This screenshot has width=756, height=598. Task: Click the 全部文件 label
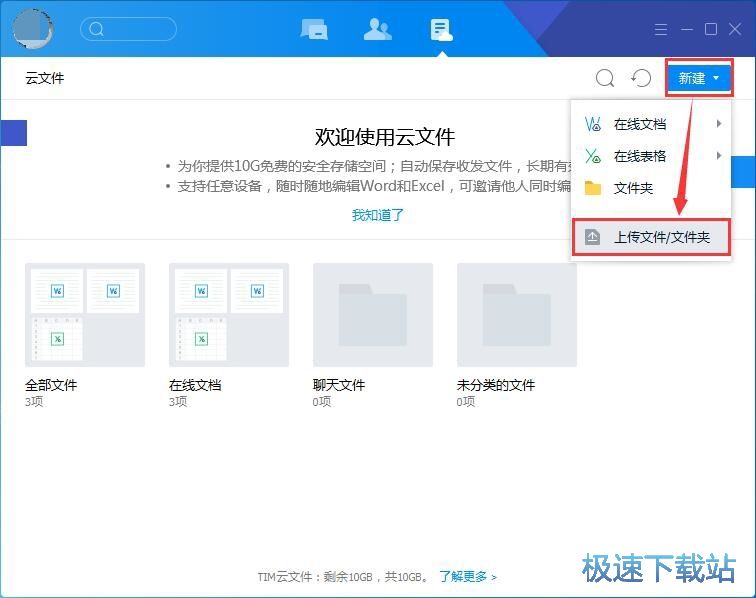coord(51,385)
